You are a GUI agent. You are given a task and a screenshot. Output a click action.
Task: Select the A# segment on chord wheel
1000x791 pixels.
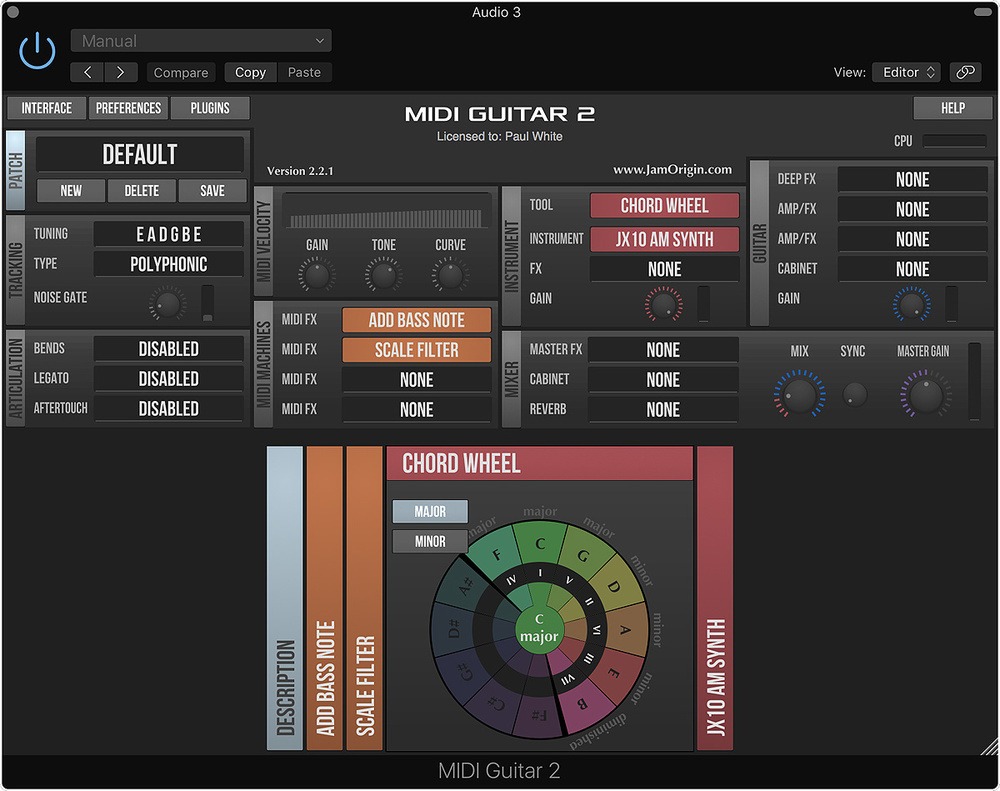coord(466,586)
